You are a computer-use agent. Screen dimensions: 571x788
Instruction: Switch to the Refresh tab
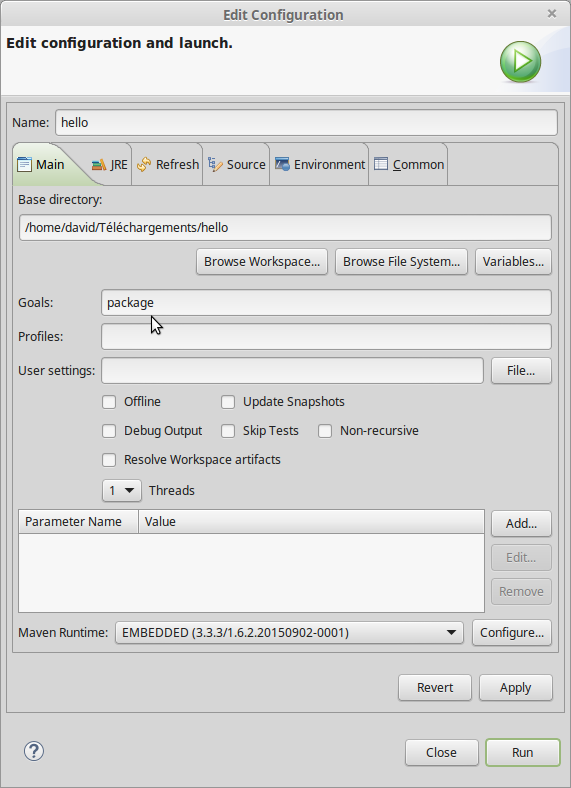pyautogui.click(x=168, y=164)
